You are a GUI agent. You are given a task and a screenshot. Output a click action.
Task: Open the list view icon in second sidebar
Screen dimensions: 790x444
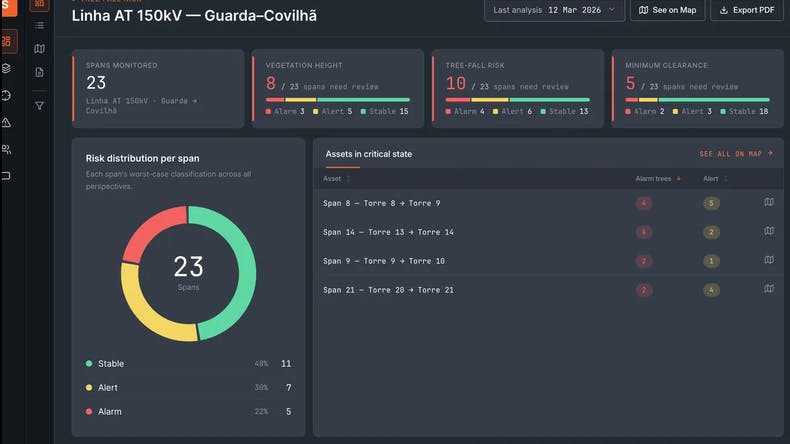pyautogui.click(x=39, y=25)
